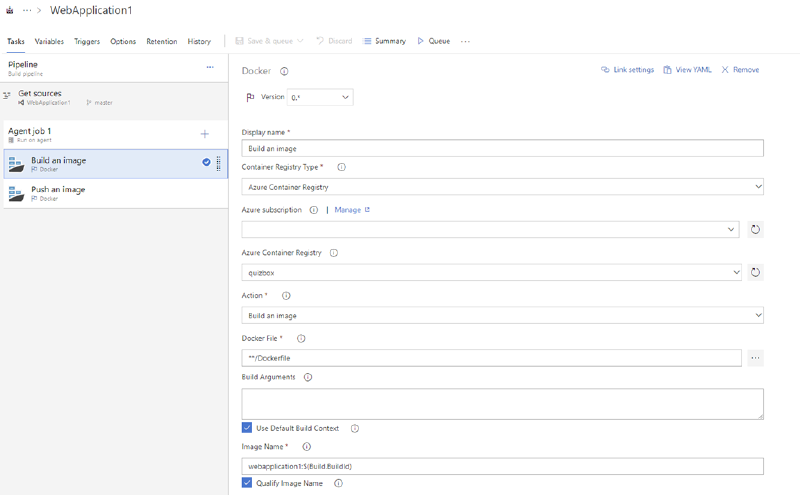This screenshot has width=800, height=495.
Task: Open the Pipeline more options ellipsis
Action: pos(210,67)
